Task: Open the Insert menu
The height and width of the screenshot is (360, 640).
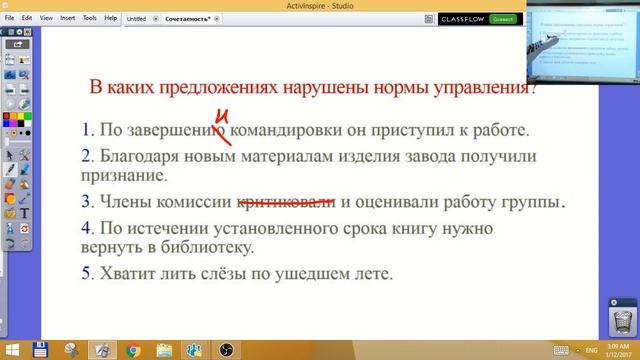Action: click(x=67, y=18)
